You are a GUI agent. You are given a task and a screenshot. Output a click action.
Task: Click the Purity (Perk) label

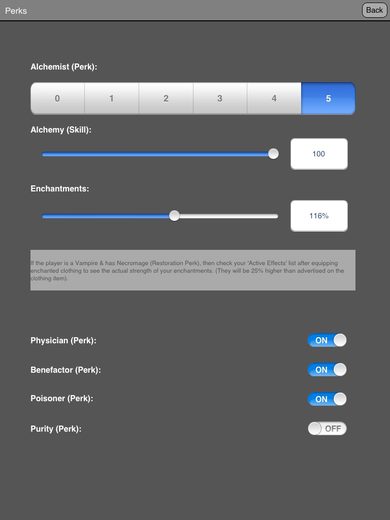tap(56, 429)
